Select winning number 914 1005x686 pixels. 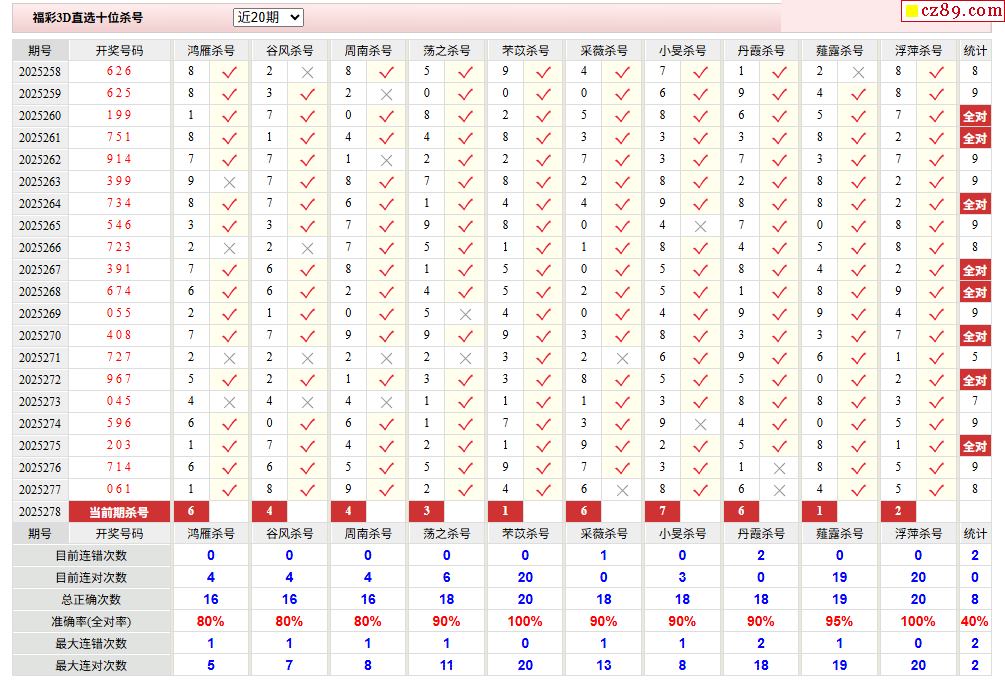click(119, 159)
